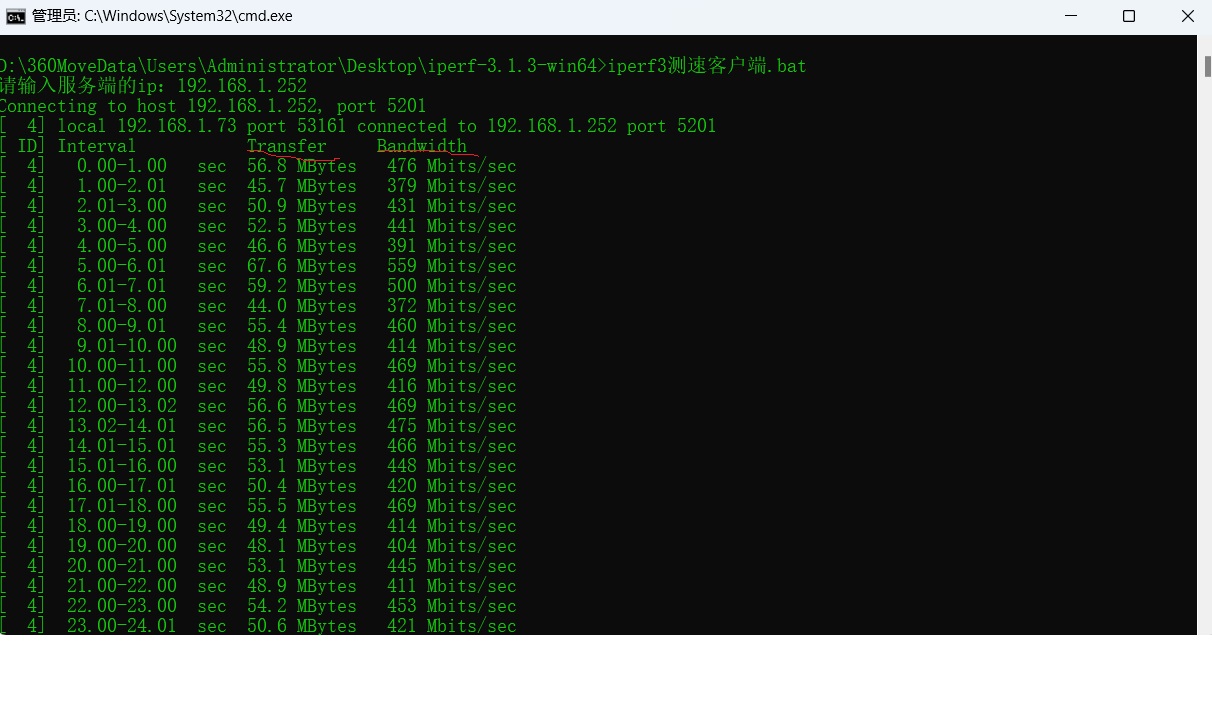Click the 372 Mbits/sec bandwidth reading

pyautogui.click(x=452, y=306)
